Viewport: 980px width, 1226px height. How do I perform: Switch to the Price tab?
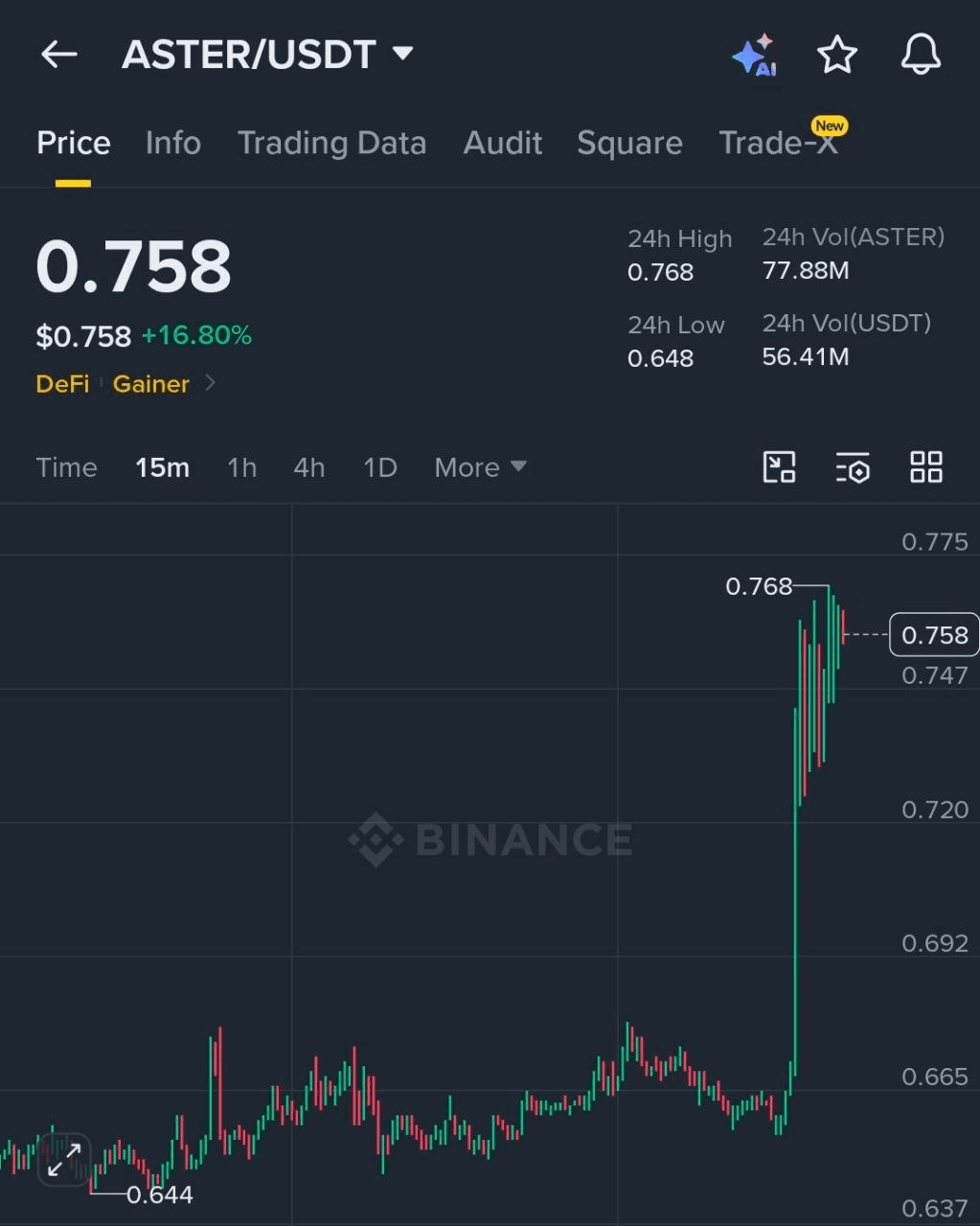pyautogui.click(x=74, y=144)
